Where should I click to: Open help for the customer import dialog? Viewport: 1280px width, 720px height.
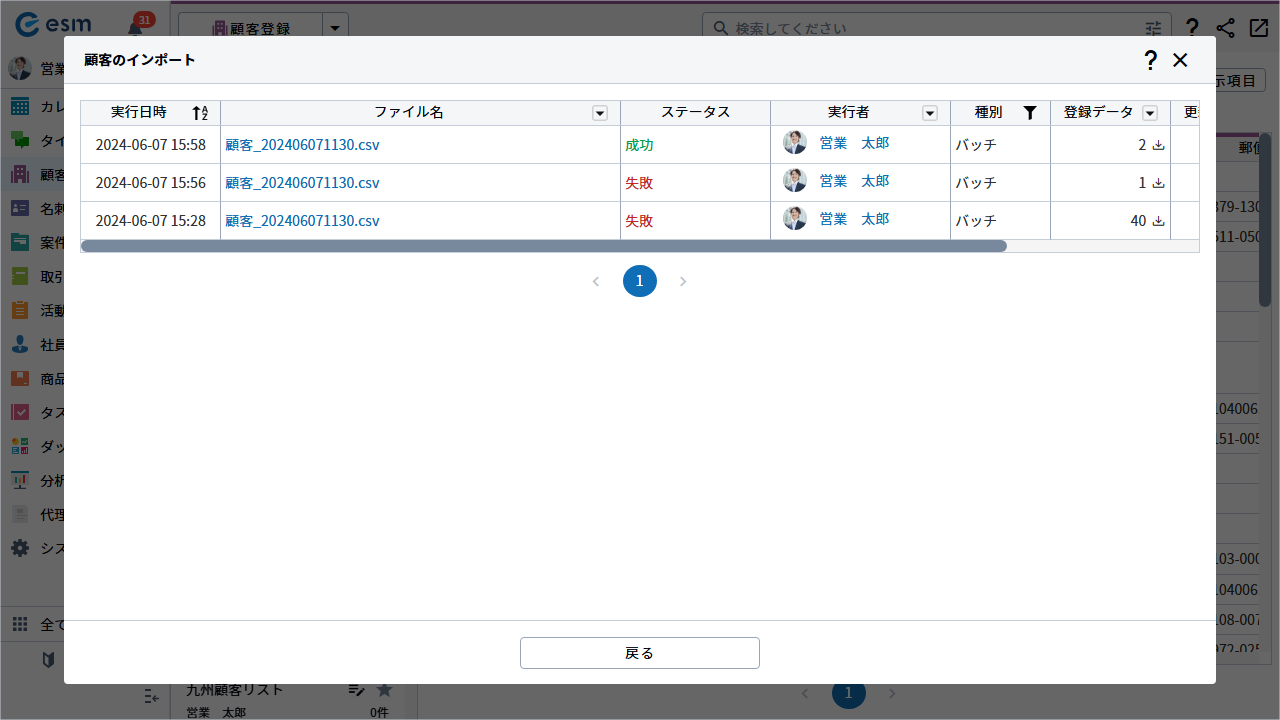pyautogui.click(x=1150, y=60)
